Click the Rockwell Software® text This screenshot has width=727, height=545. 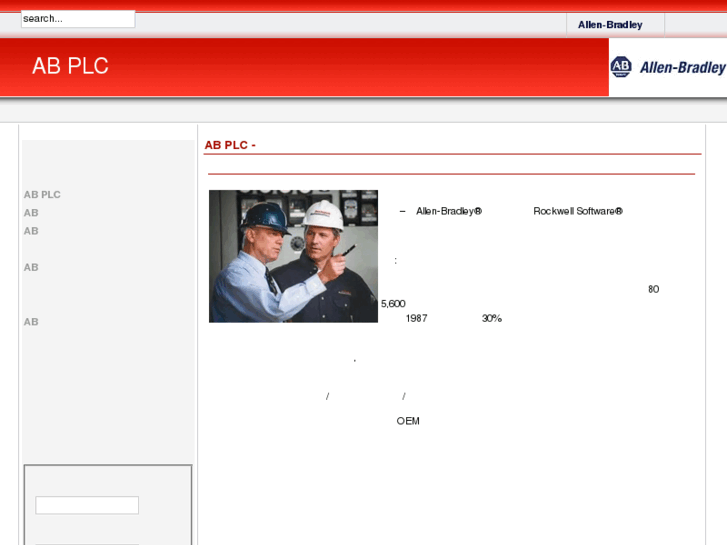(x=578, y=212)
